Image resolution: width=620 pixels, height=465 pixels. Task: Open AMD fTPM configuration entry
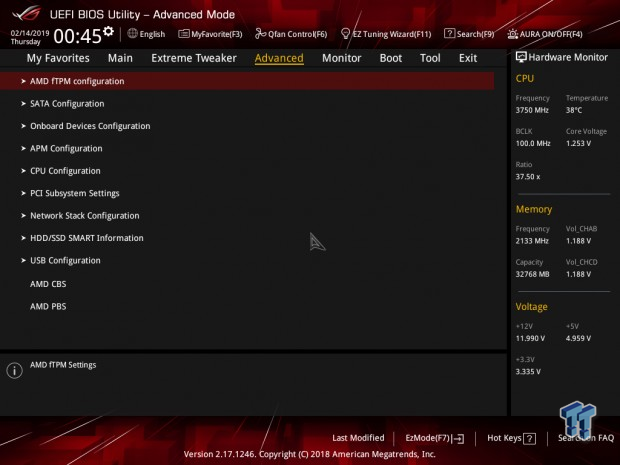(247, 81)
